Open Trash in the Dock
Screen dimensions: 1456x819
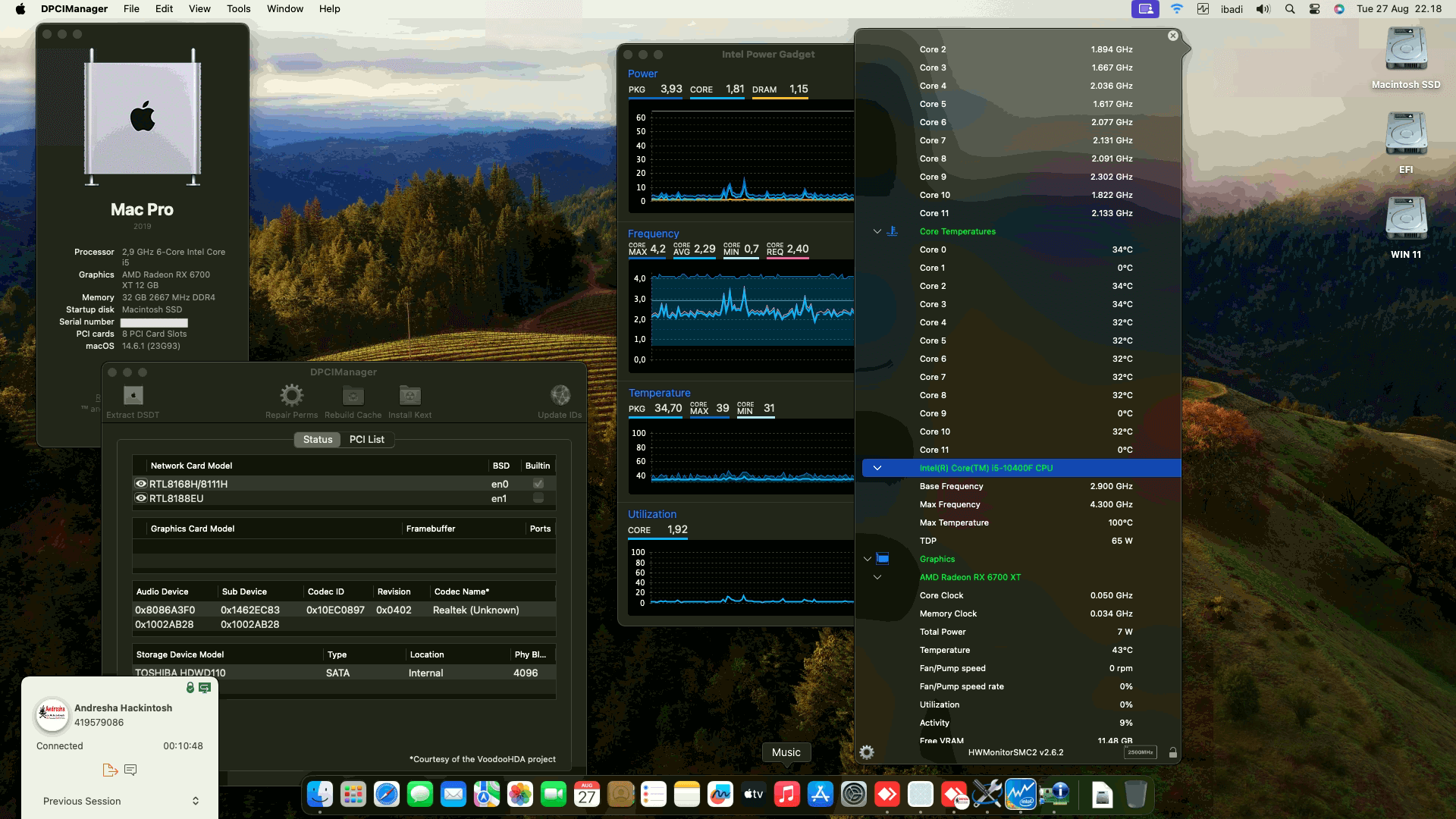coord(1136,794)
